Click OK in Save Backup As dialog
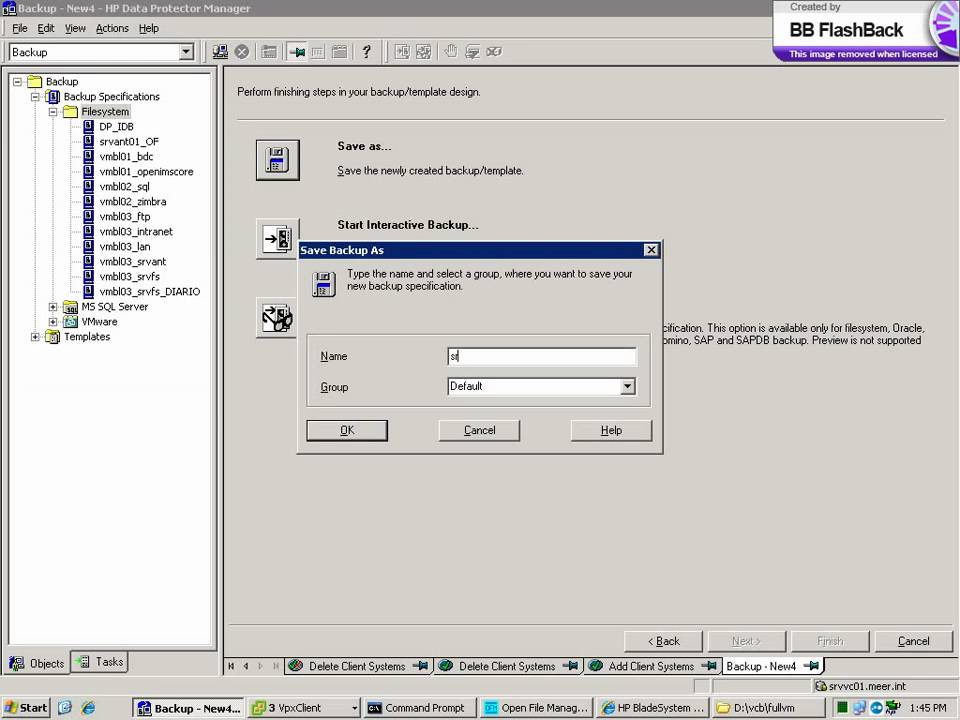This screenshot has height=720, width=960. click(x=347, y=430)
